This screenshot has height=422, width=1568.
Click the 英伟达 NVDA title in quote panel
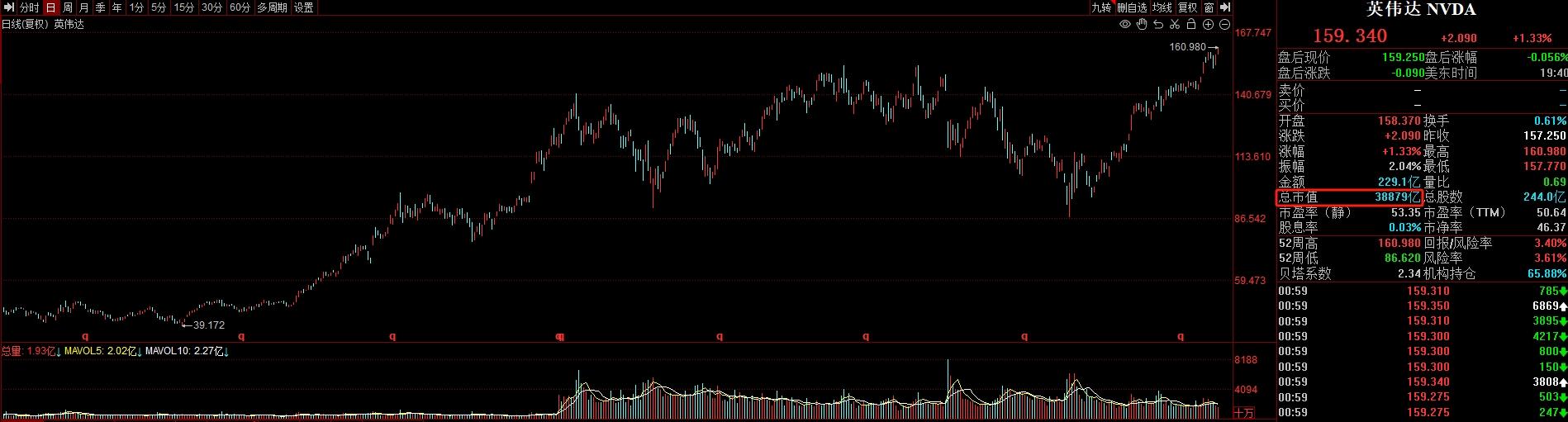pos(1420,10)
